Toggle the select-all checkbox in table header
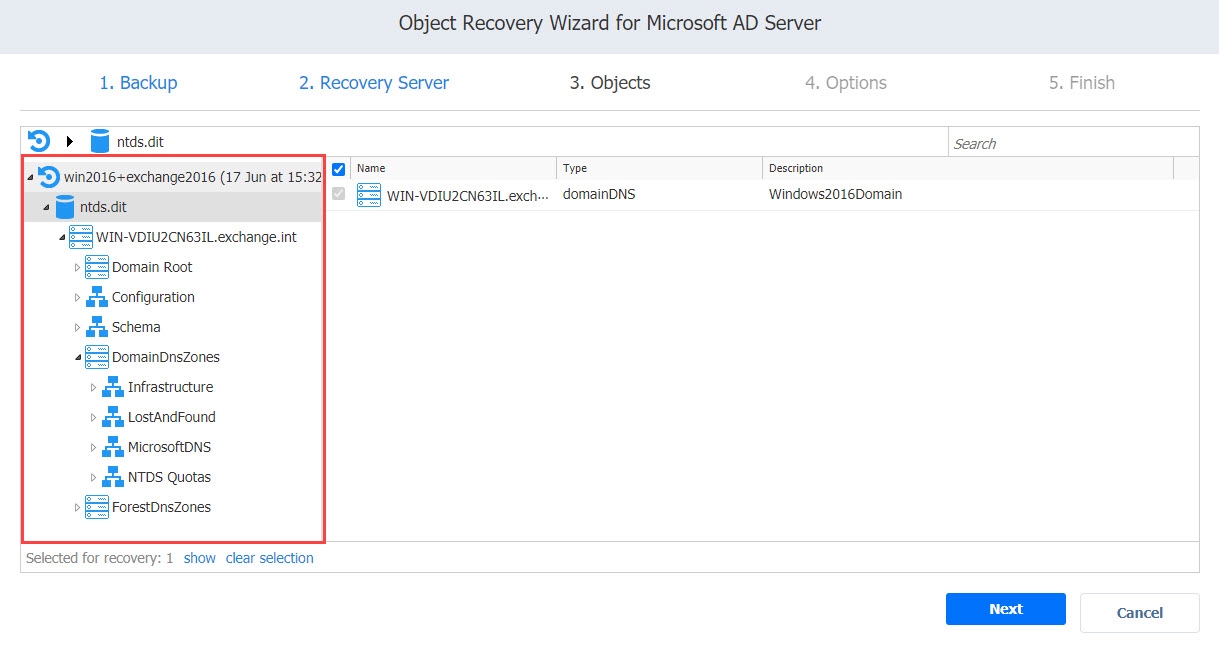 point(338,169)
